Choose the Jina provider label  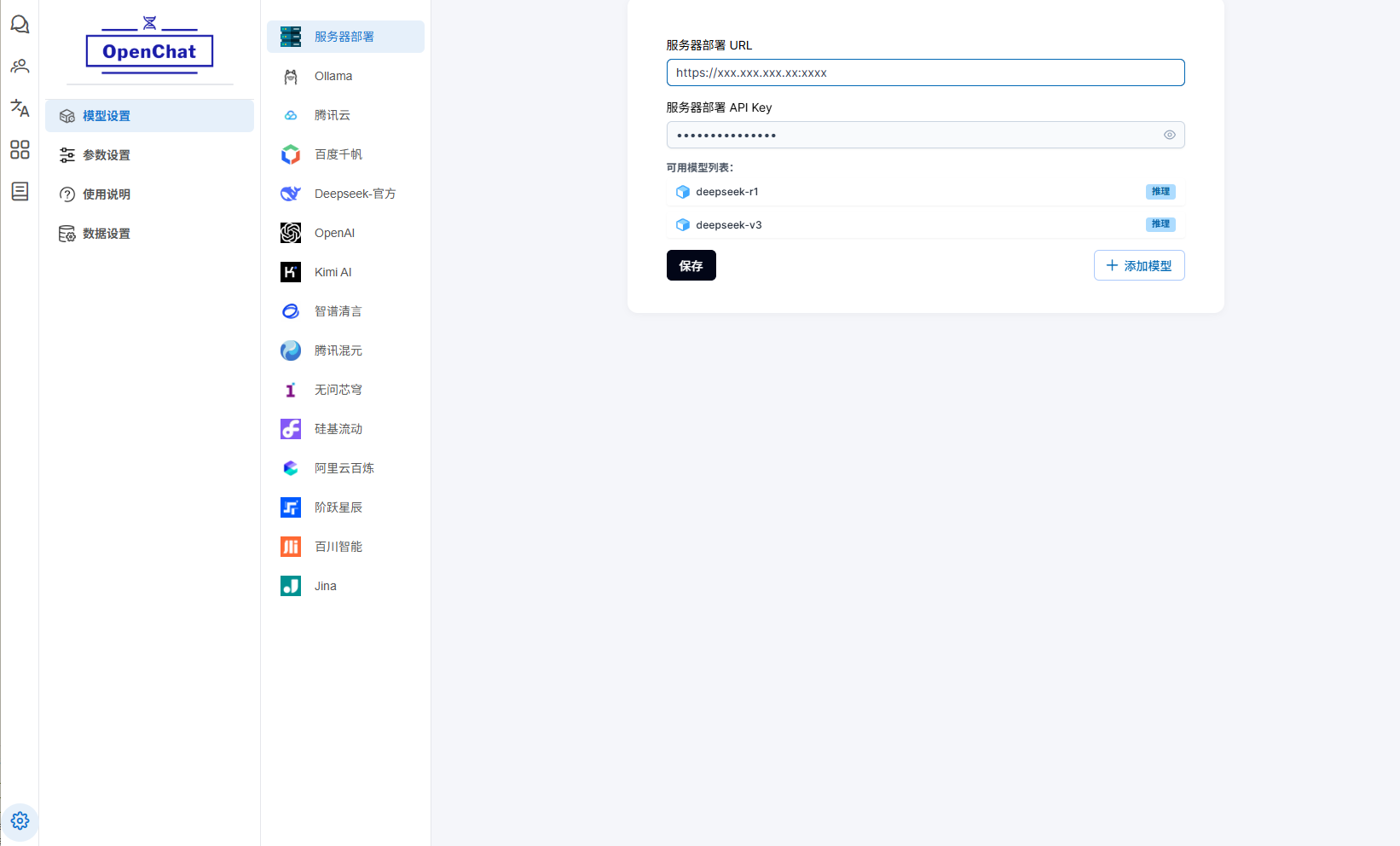326,586
